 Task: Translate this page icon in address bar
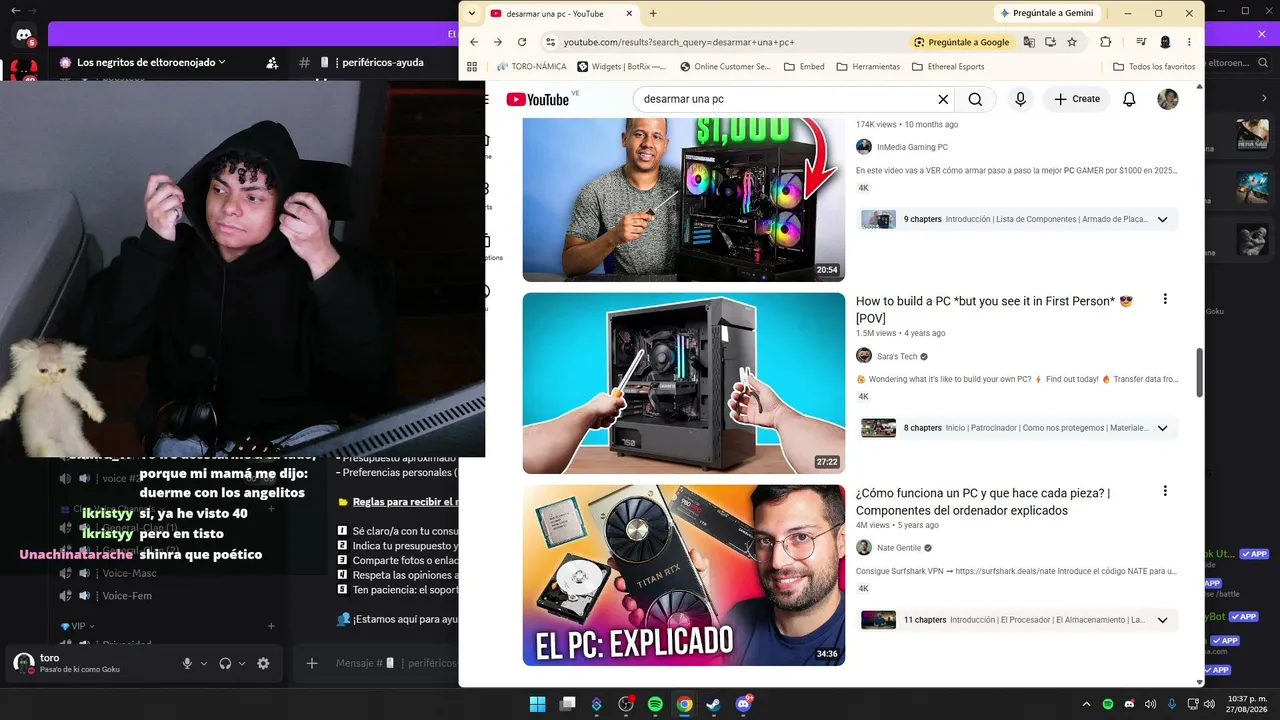(1029, 42)
